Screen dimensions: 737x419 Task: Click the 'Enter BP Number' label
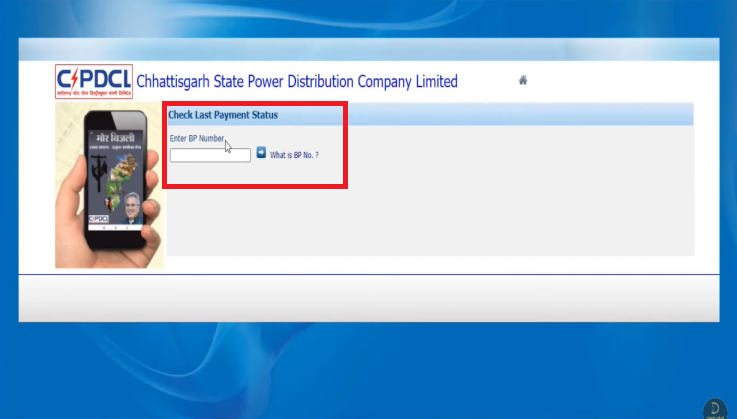point(196,138)
